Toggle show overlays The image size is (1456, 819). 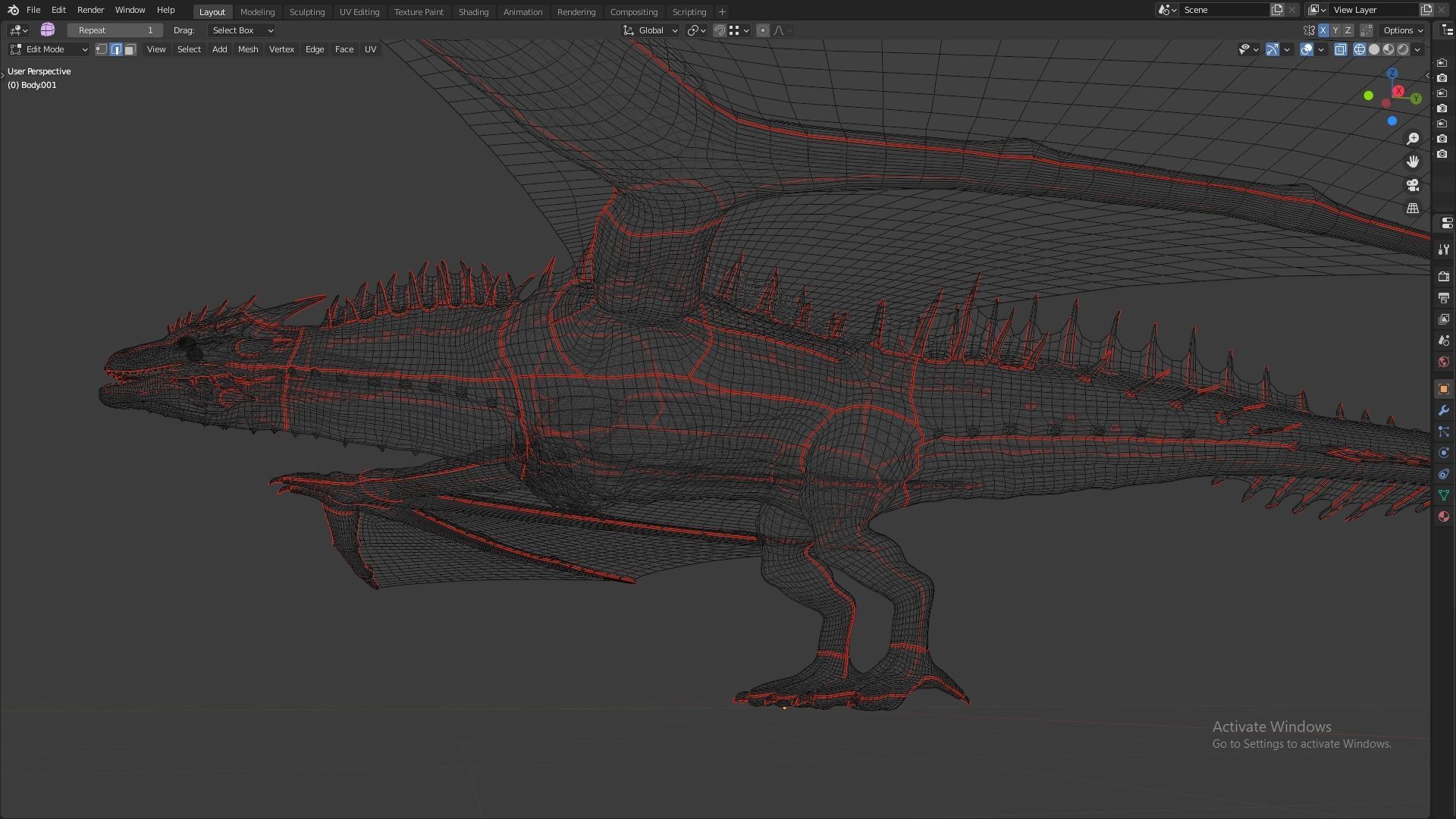pos(1307,49)
